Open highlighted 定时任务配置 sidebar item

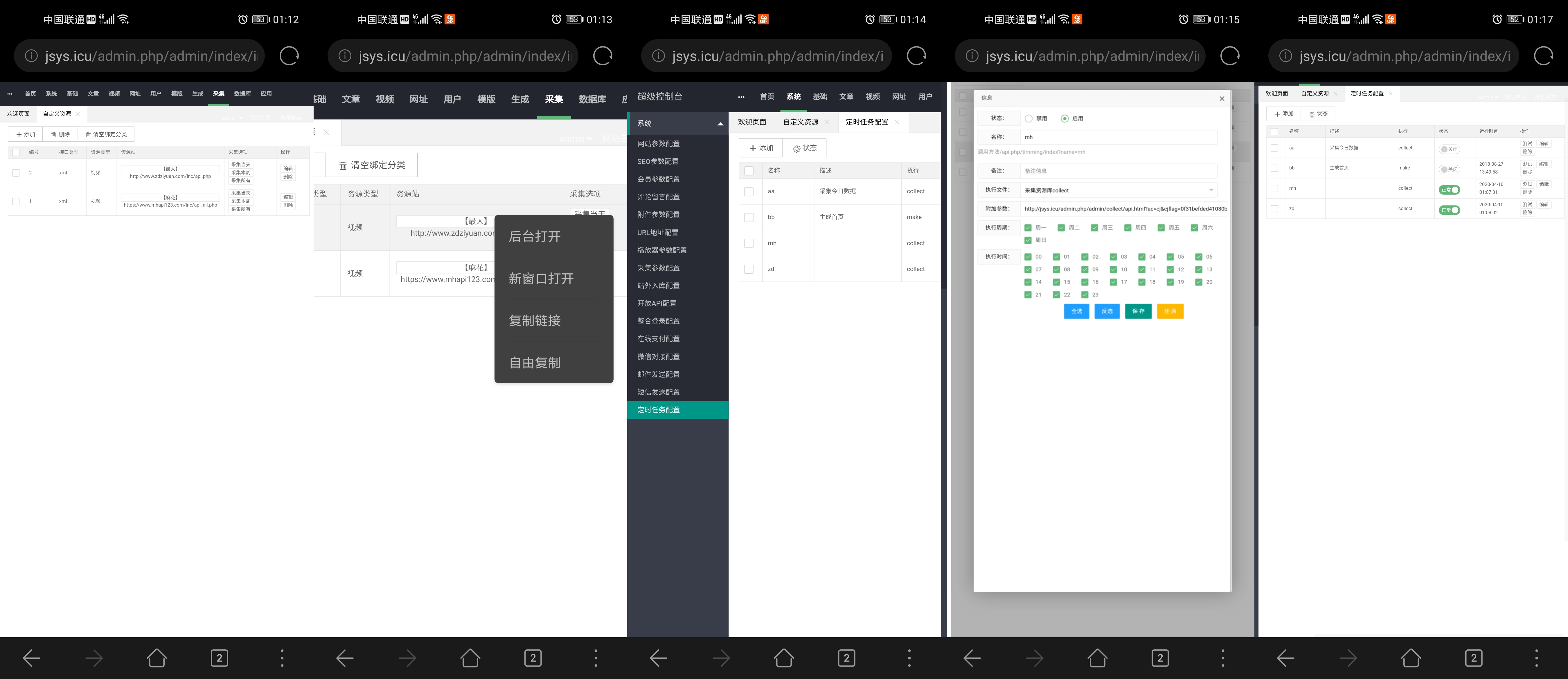(678, 409)
